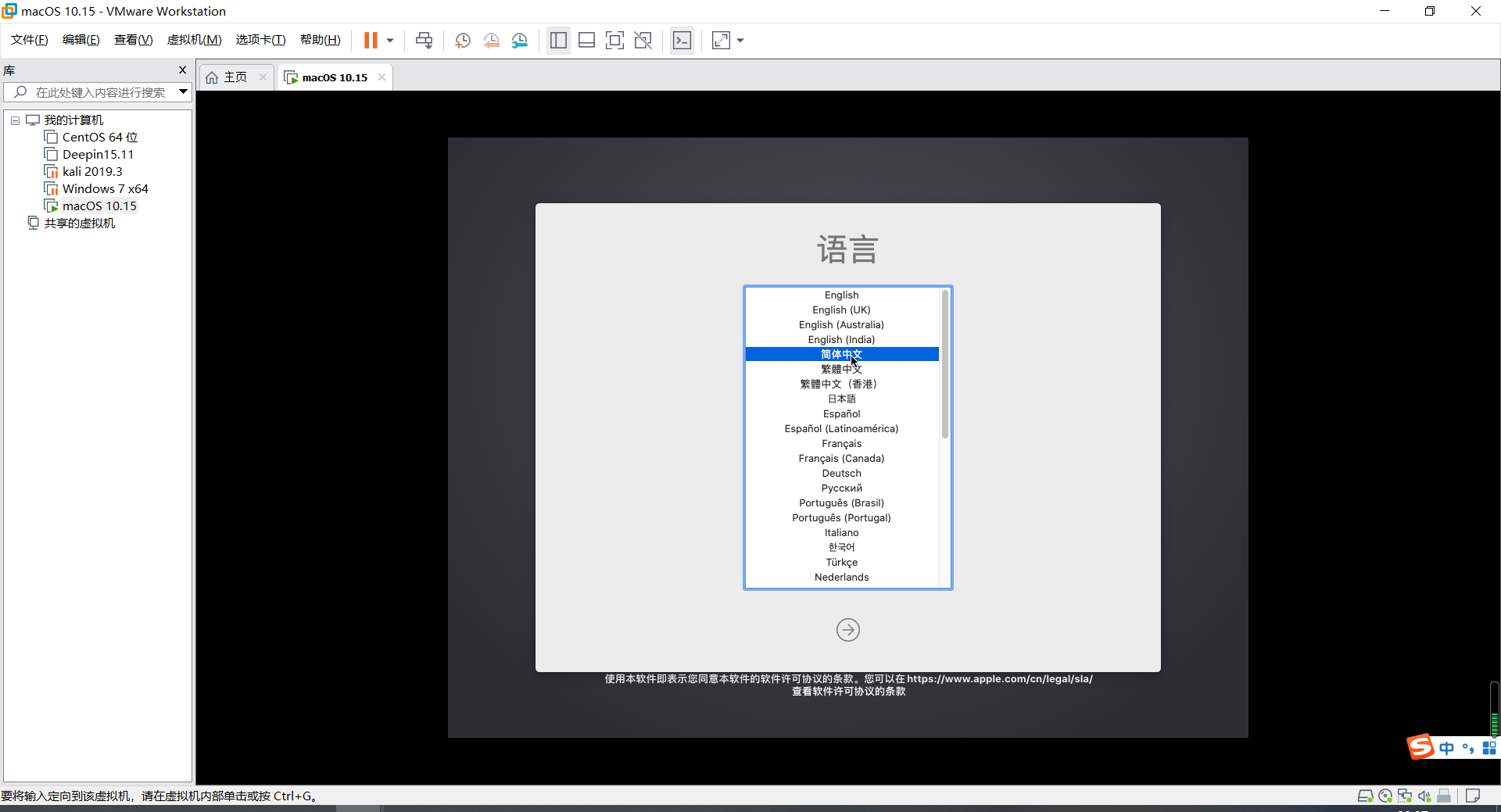Open the snapshot manager
Viewport: 1501px width, 812px height.
tap(520, 40)
